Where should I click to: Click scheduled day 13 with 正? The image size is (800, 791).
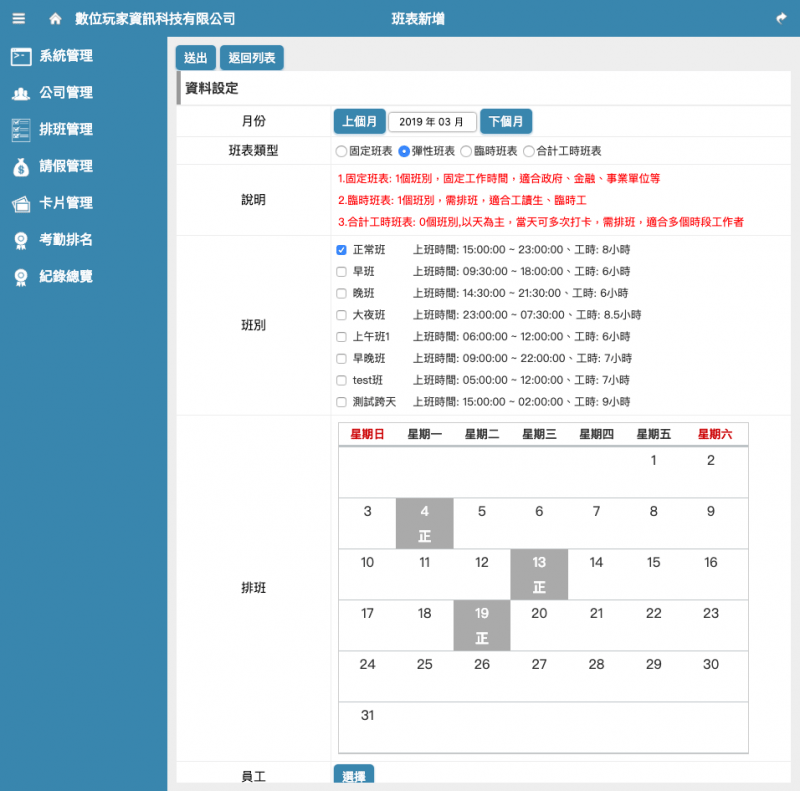[539, 575]
